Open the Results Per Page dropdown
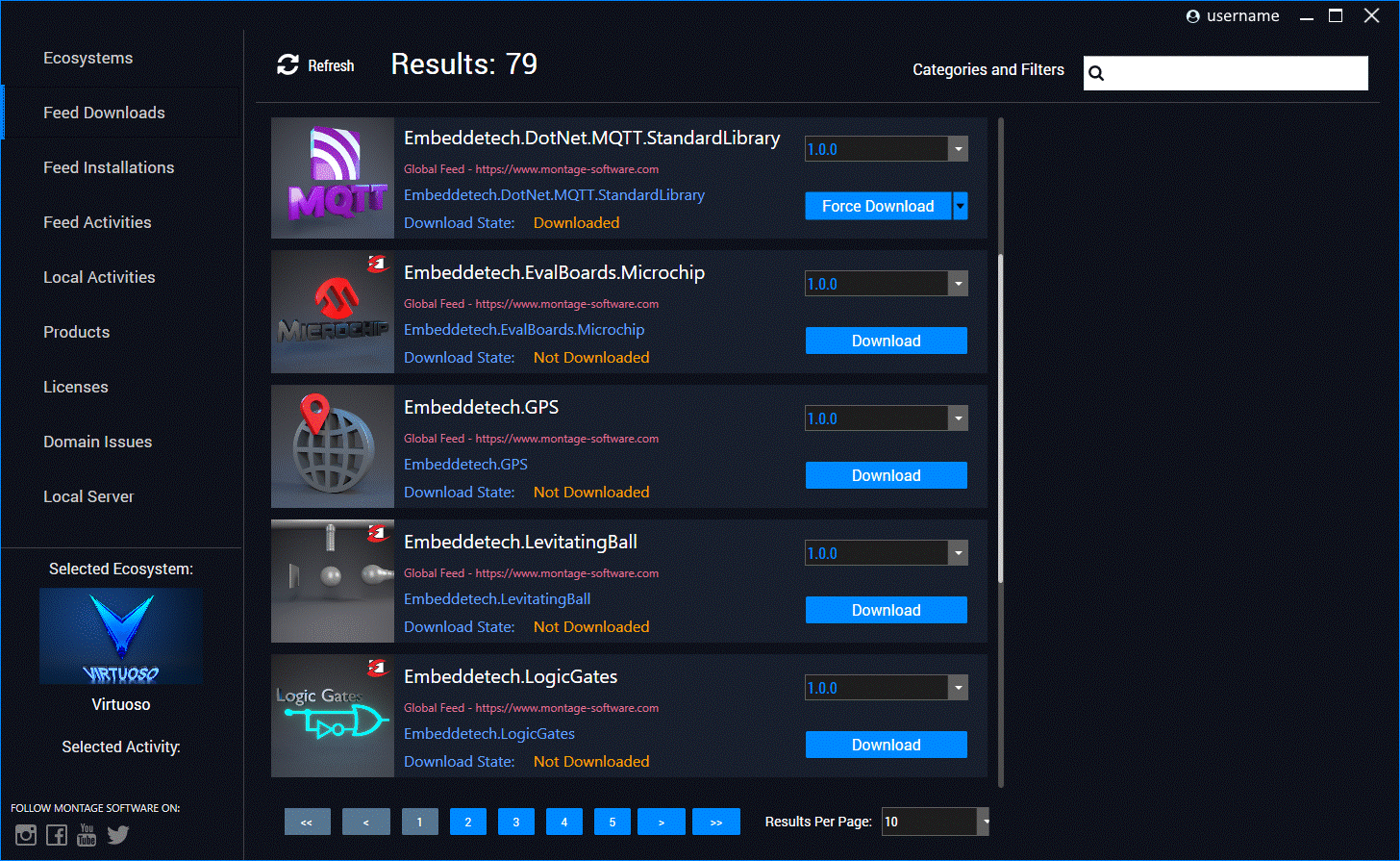Screen dimensions: 1400x861 [x=984, y=822]
